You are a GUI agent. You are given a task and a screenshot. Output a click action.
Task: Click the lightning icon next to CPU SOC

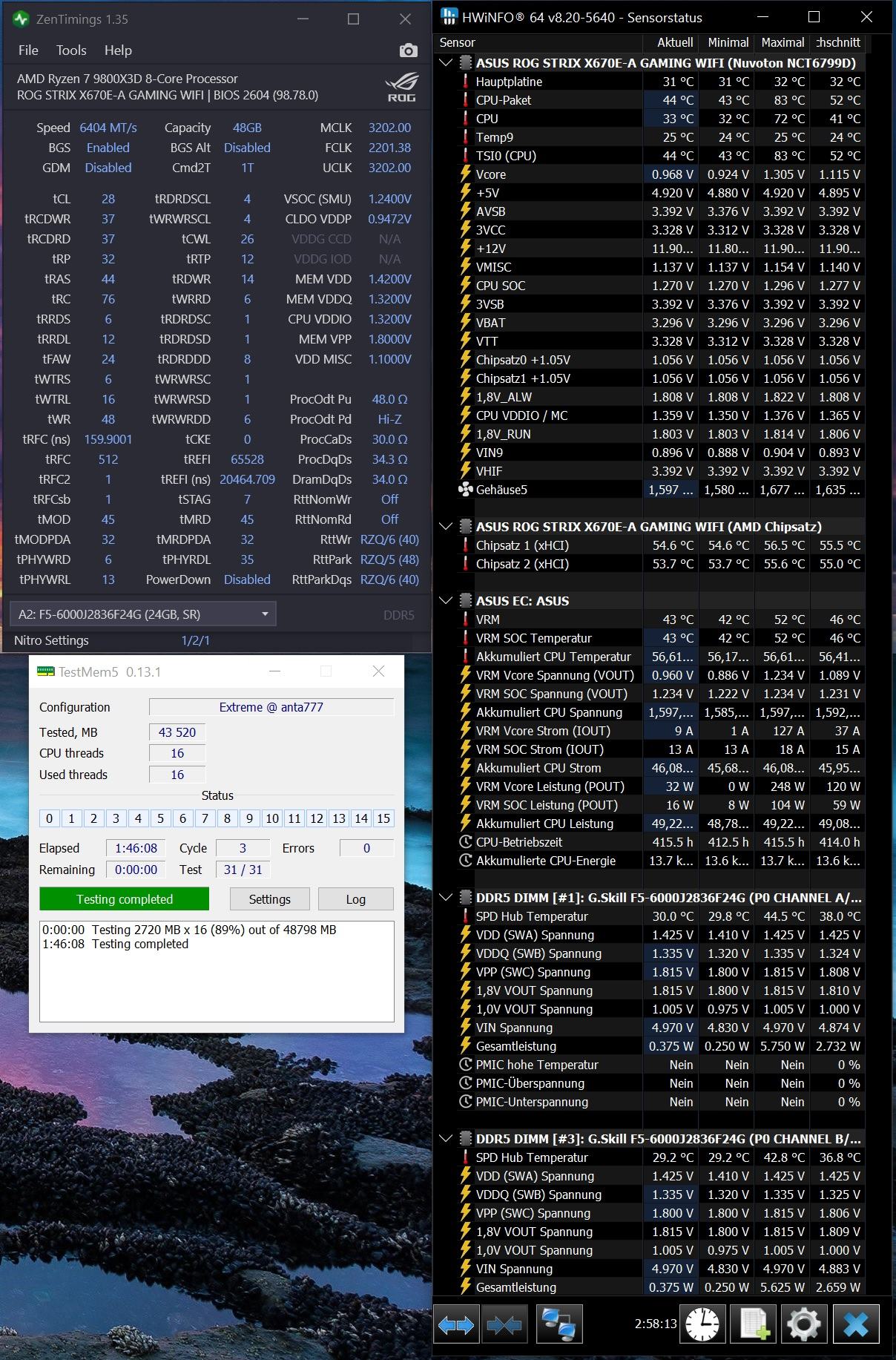click(x=466, y=286)
